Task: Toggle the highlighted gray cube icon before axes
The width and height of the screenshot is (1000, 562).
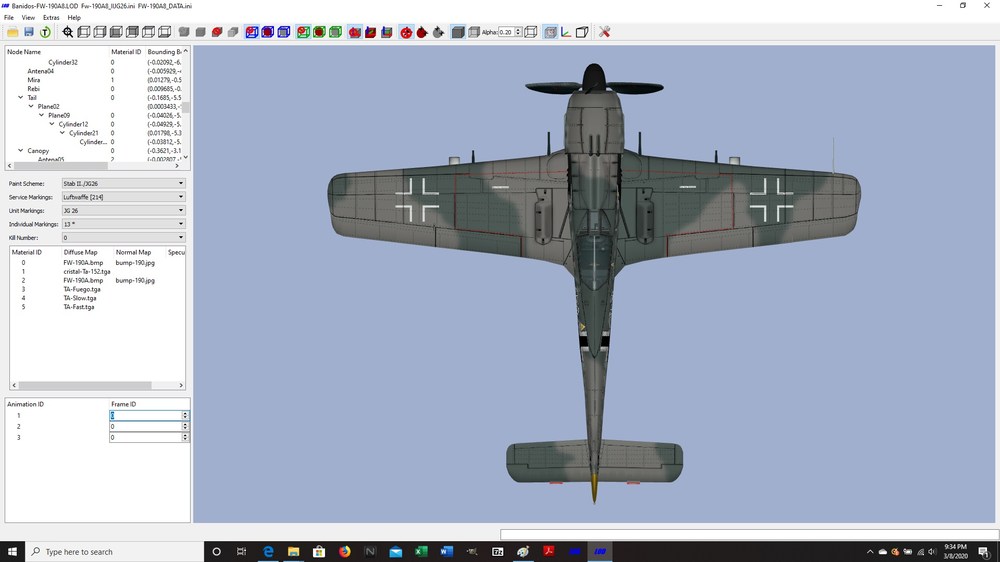Action: click(x=550, y=32)
